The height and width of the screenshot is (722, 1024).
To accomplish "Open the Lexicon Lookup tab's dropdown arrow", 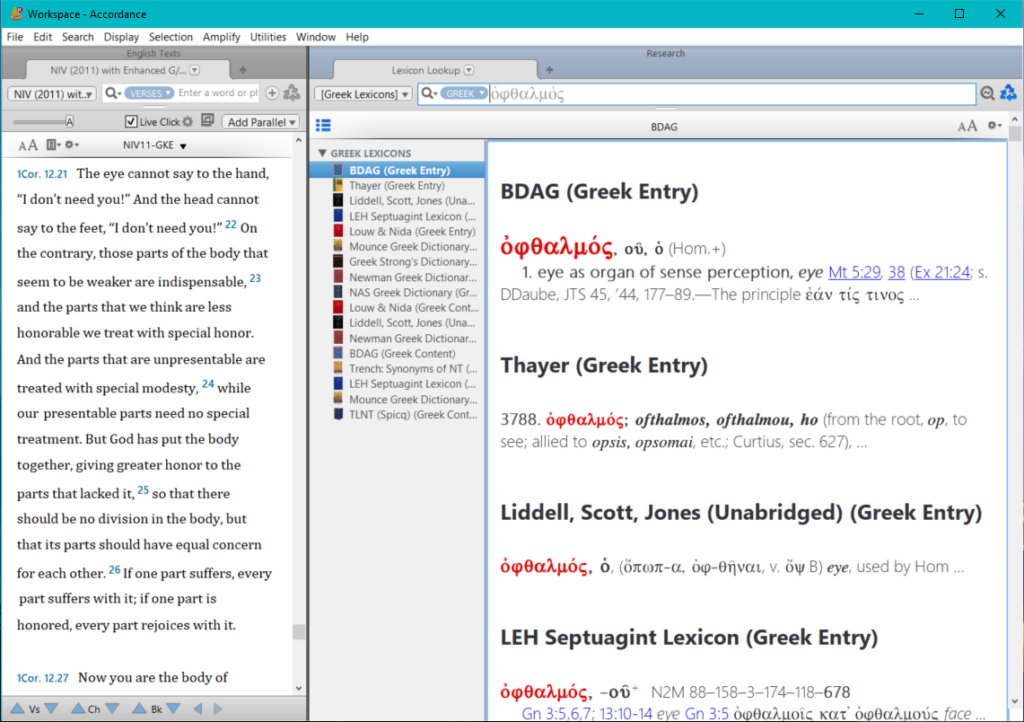I will click(x=469, y=70).
